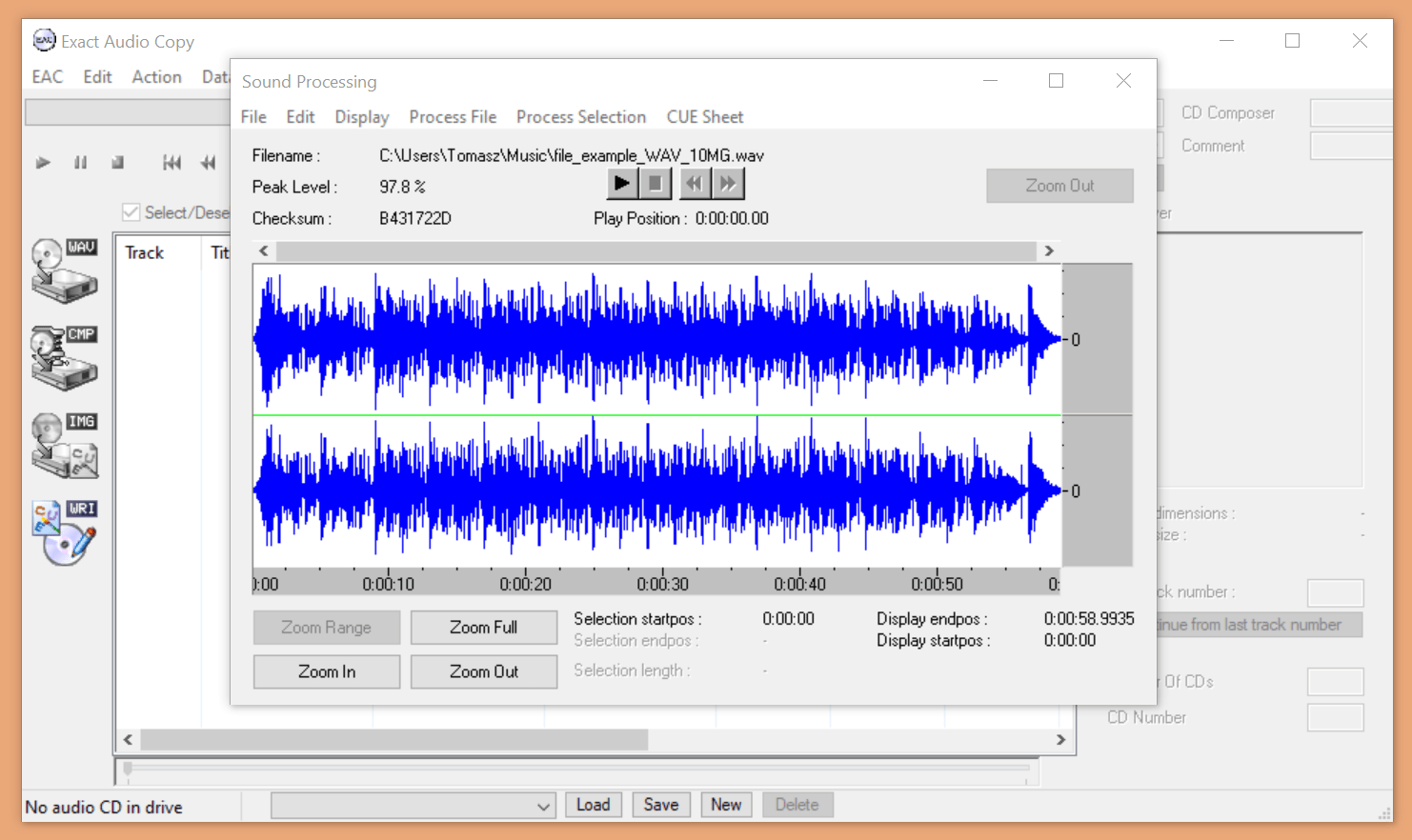Viewport: 1412px width, 840px height.
Task: Click bottom Zoom Out button
Action: [484, 671]
